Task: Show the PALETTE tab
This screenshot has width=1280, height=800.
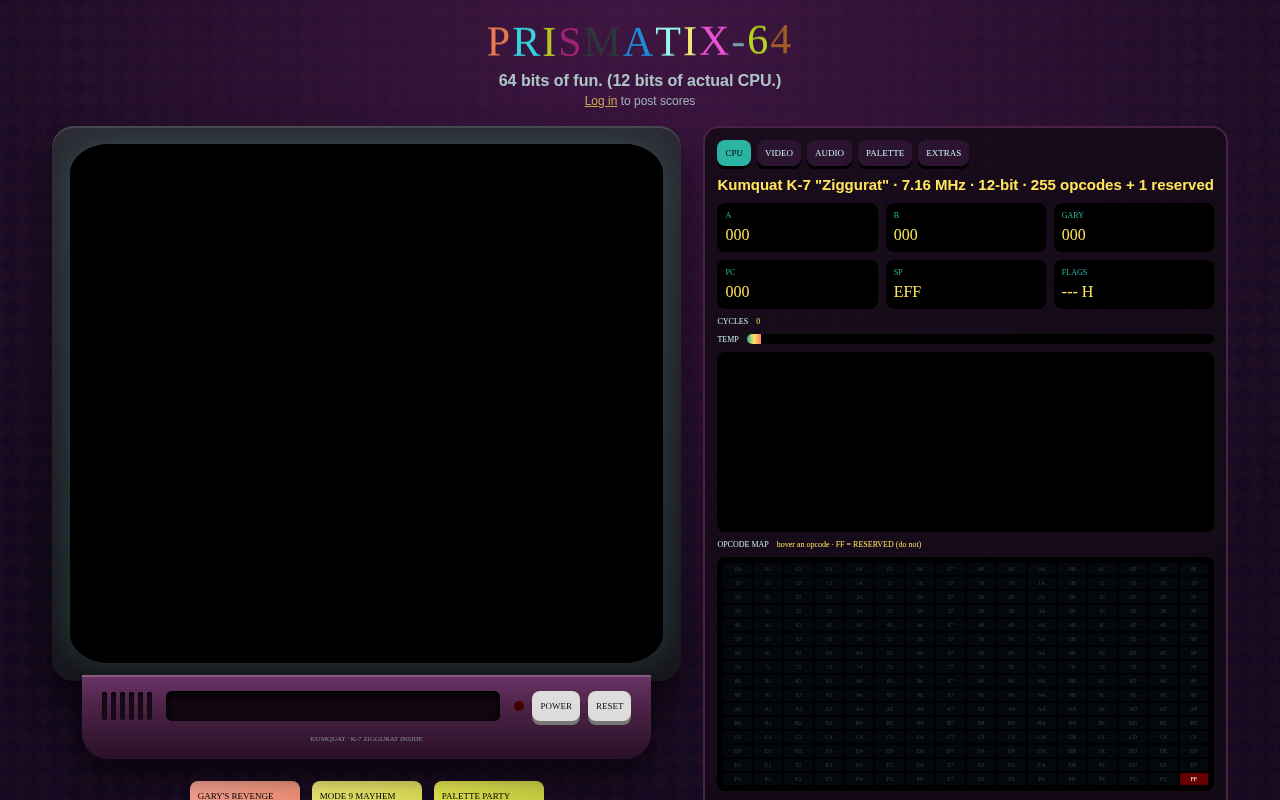Action: tap(885, 153)
